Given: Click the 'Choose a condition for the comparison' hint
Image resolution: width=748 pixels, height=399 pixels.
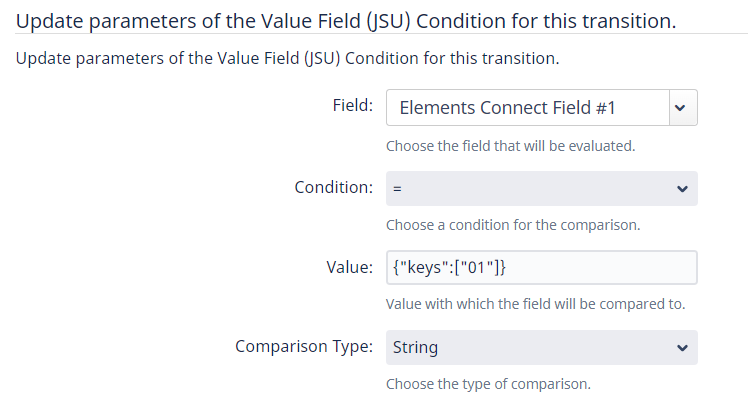Looking at the screenshot, I should tap(513, 225).
